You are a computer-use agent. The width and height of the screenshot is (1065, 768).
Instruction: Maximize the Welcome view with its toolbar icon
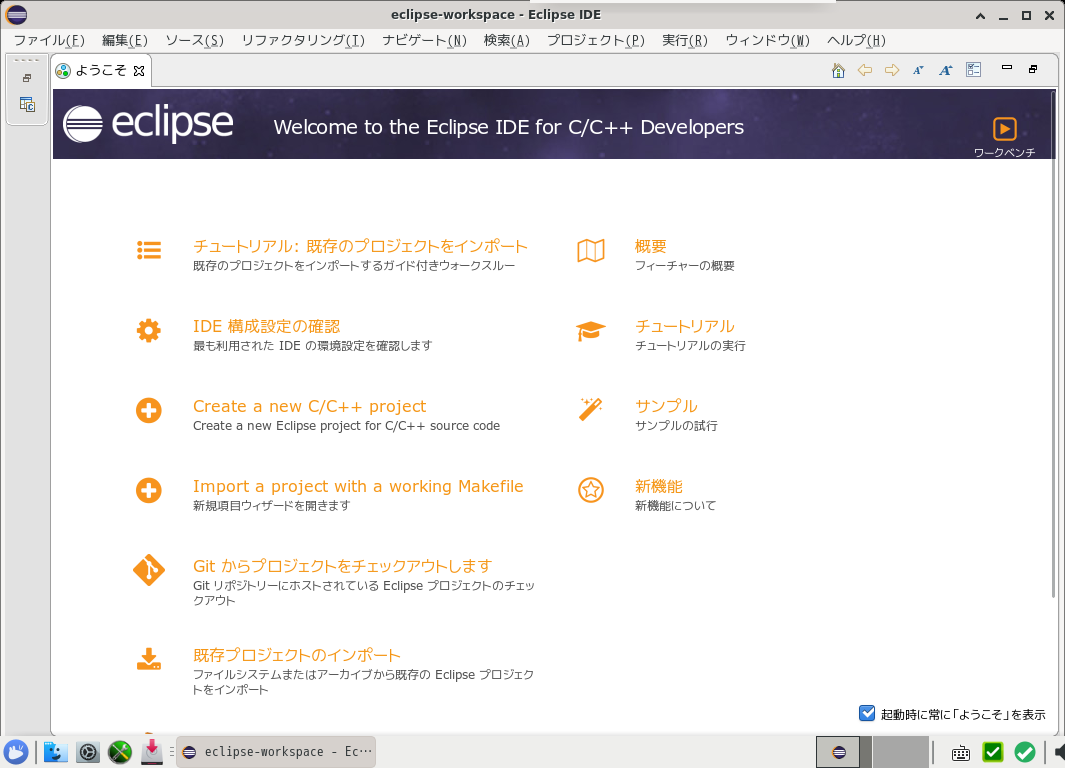point(1033,69)
